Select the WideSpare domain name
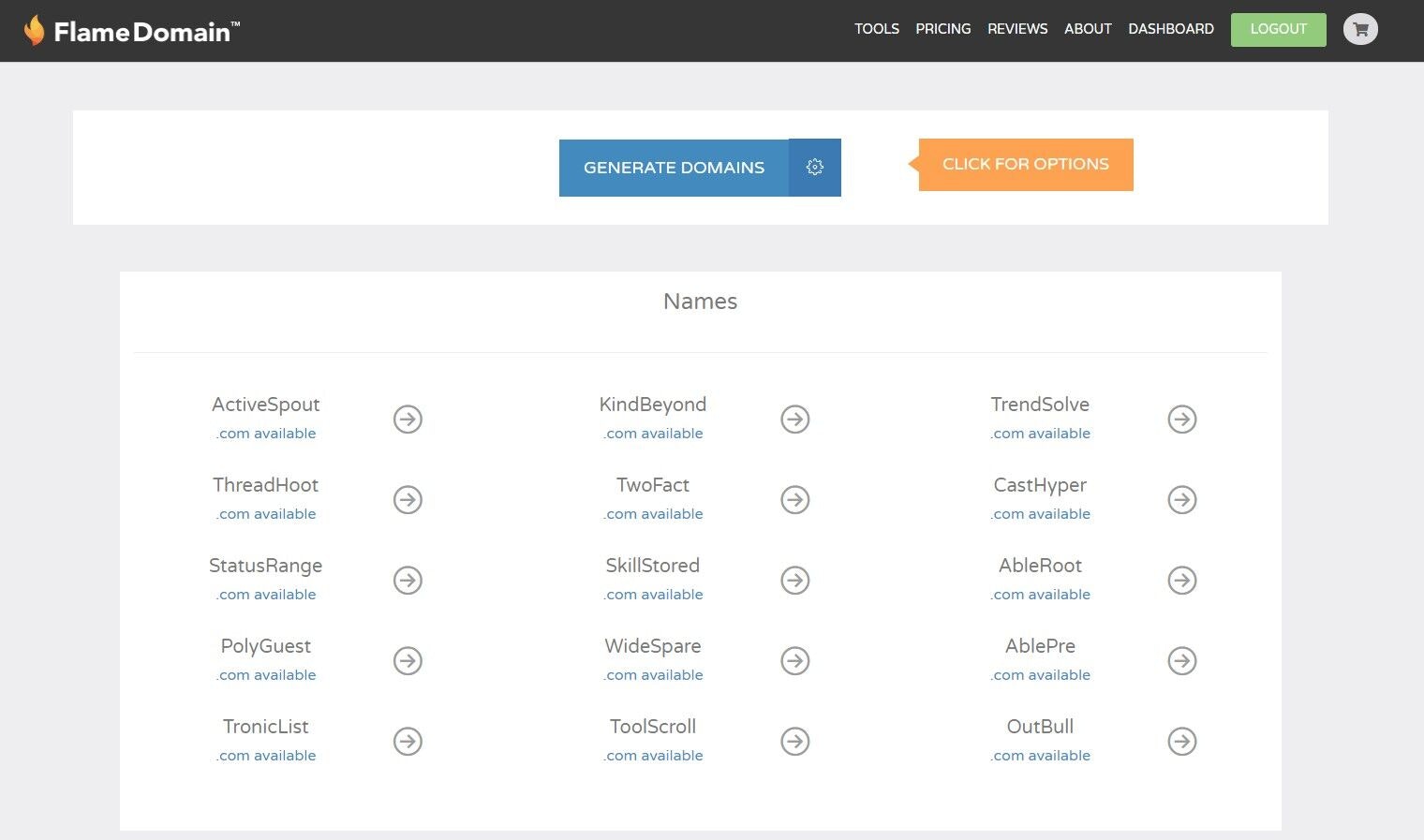This screenshot has width=1424, height=840. (653, 646)
